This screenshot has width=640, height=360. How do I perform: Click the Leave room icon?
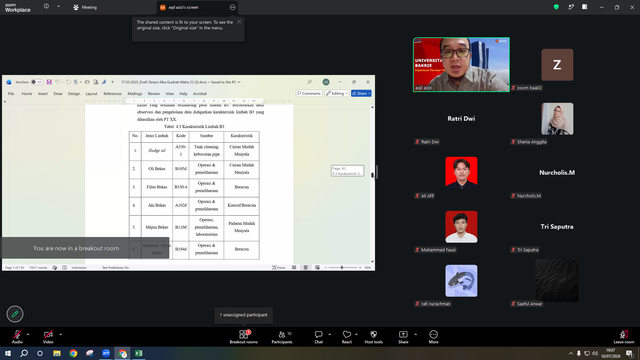624,334
